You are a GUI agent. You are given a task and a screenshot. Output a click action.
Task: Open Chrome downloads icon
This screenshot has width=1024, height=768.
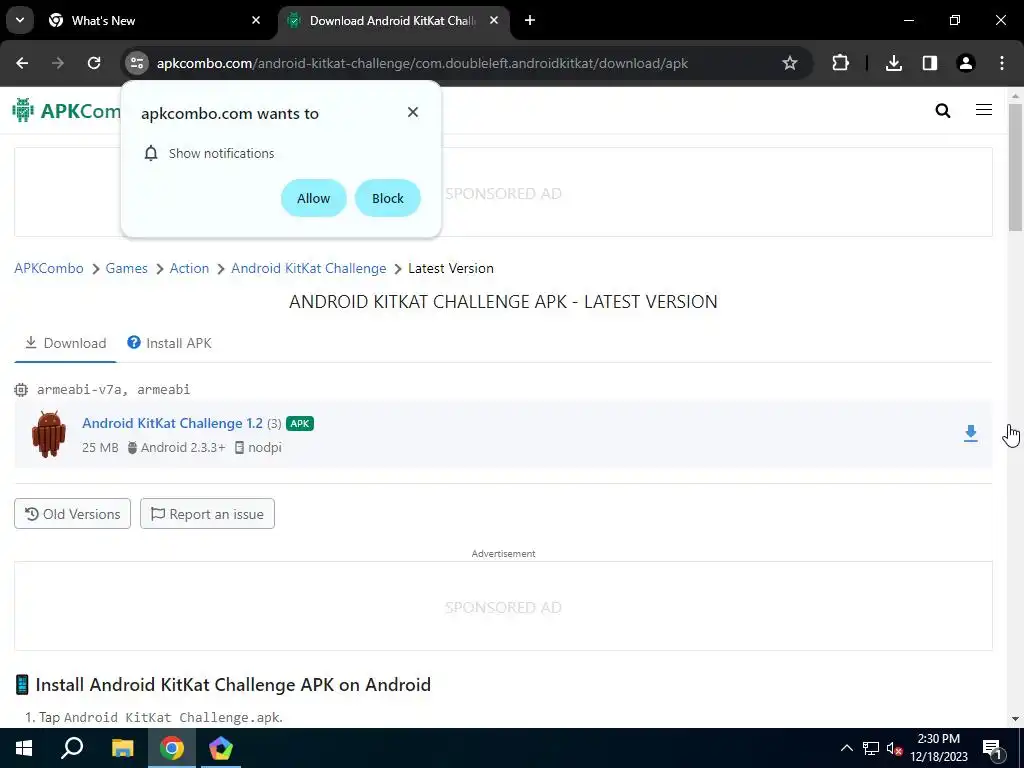pos(893,63)
